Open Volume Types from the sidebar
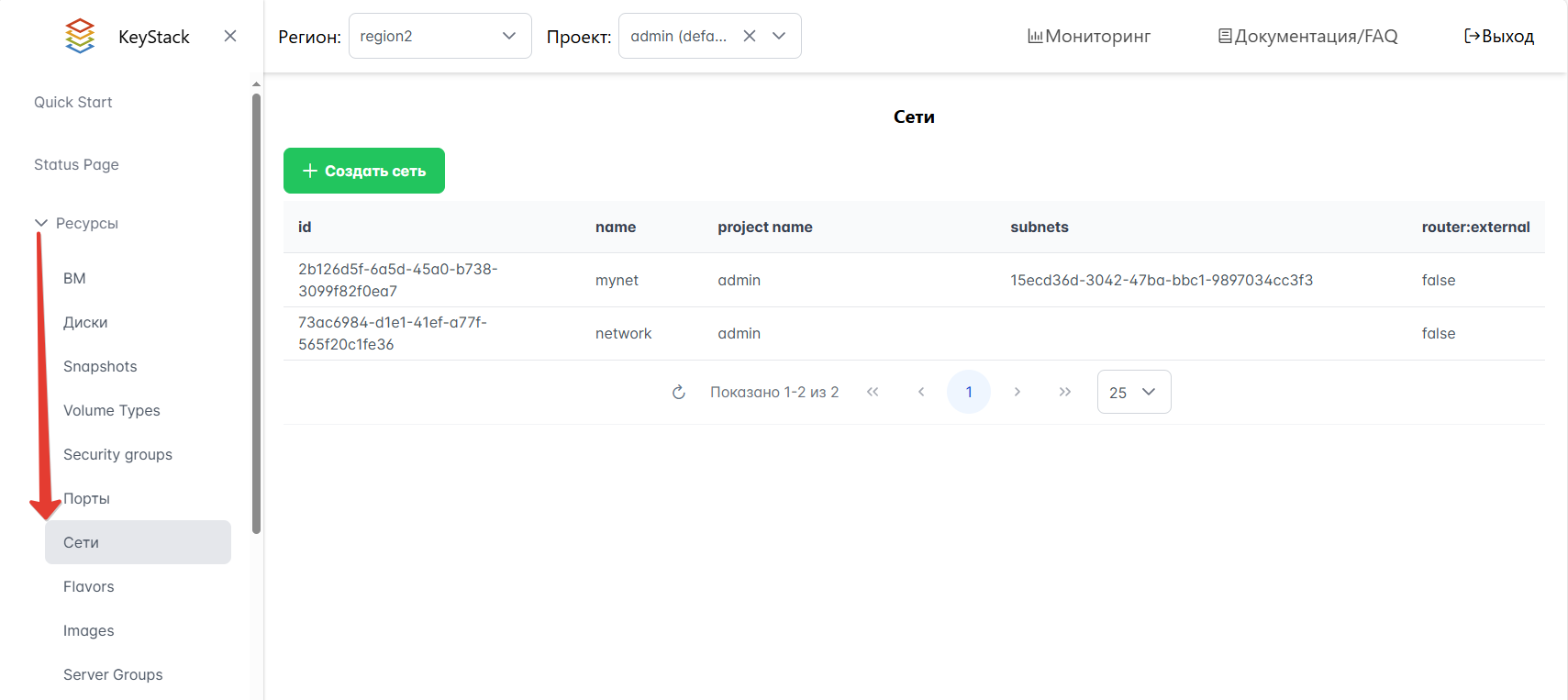Screen dimensions: 1568x700 click(111, 410)
